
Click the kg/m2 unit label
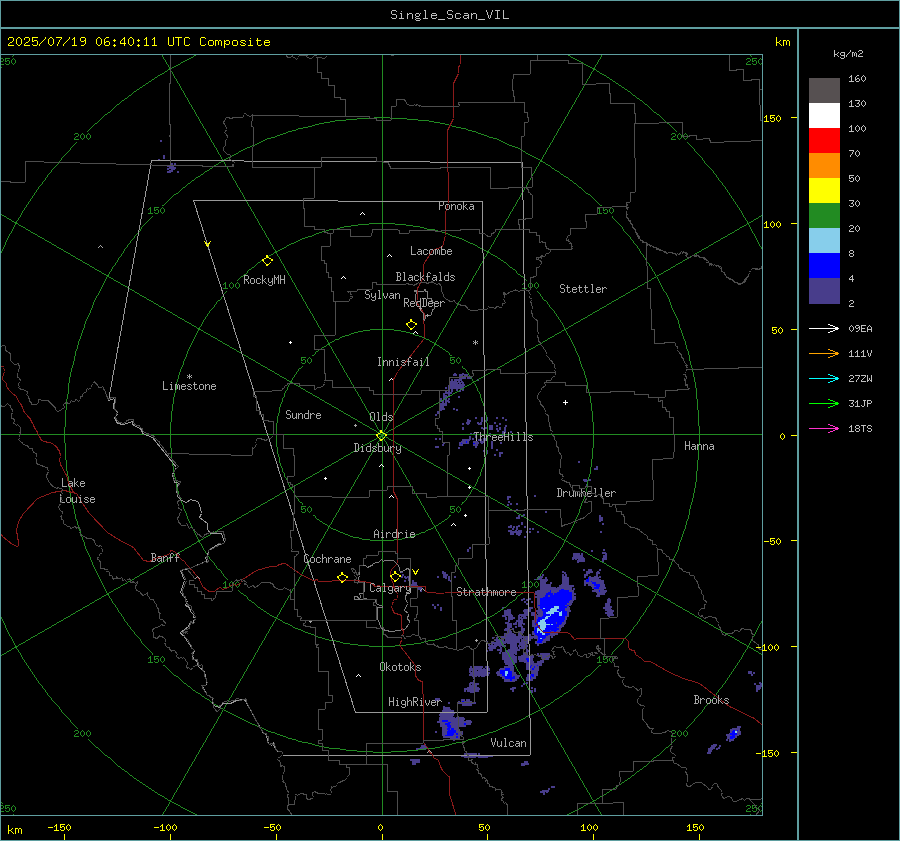tap(848, 54)
